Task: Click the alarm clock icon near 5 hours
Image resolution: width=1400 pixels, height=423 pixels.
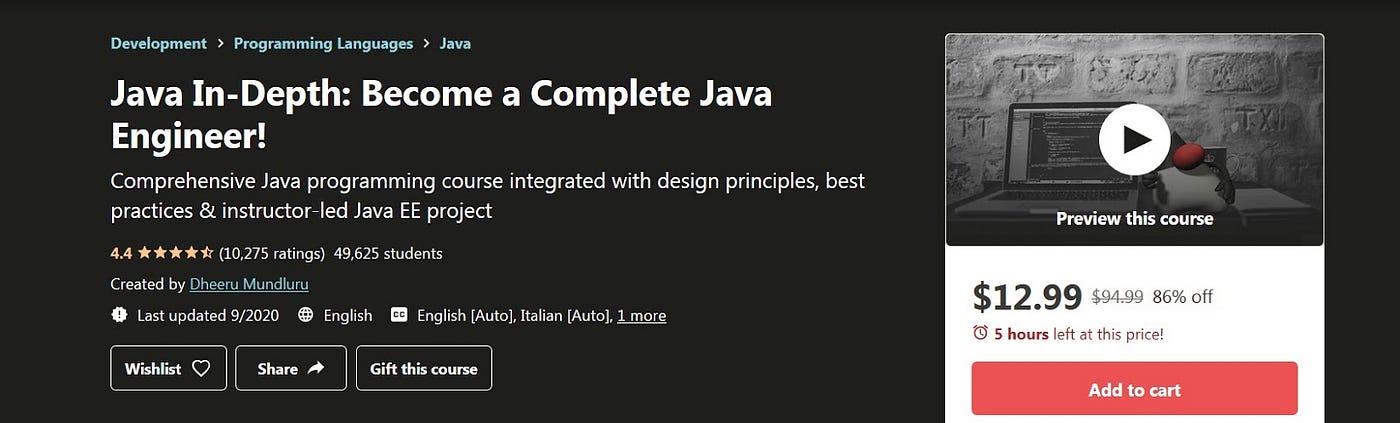Action: (x=980, y=333)
